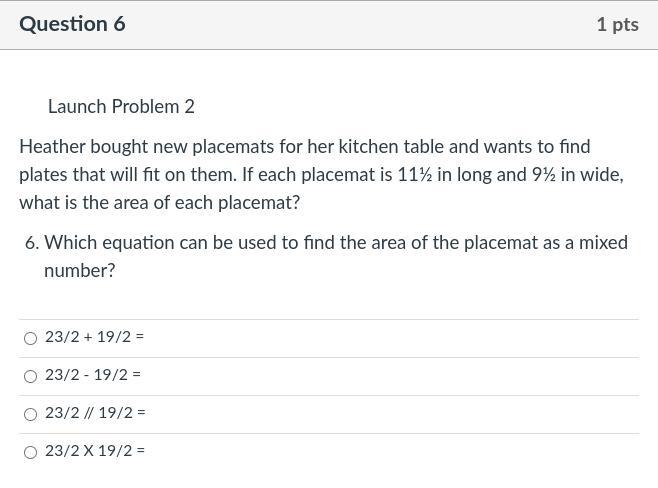Choose the radio button beside 23/2 - 19/2
This screenshot has width=658, height=488.
click(30, 376)
